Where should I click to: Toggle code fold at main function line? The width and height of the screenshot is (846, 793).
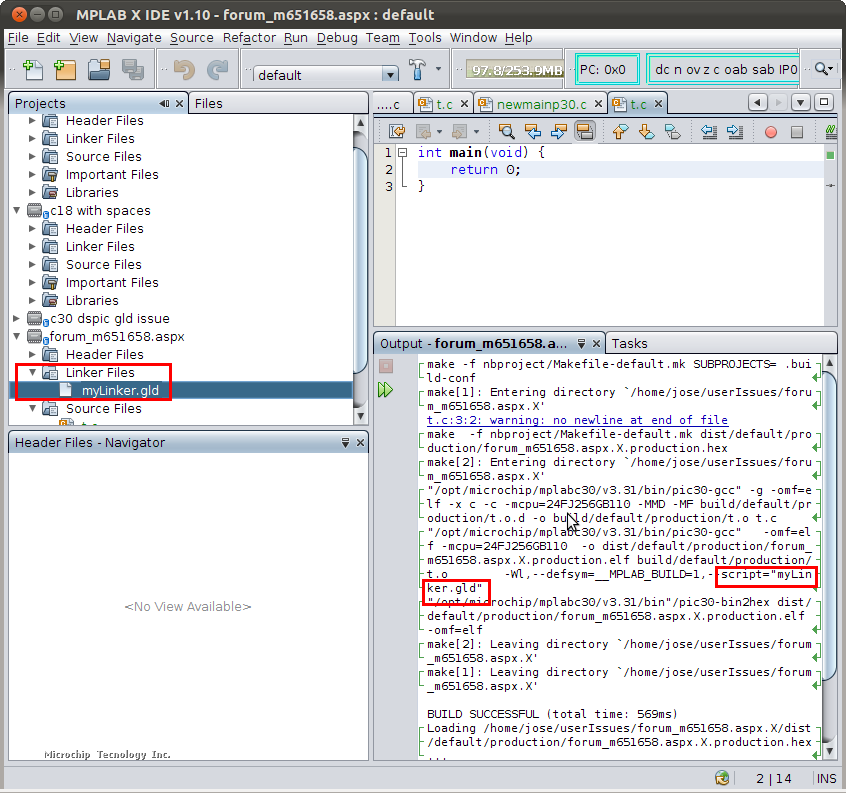coord(402,153)
